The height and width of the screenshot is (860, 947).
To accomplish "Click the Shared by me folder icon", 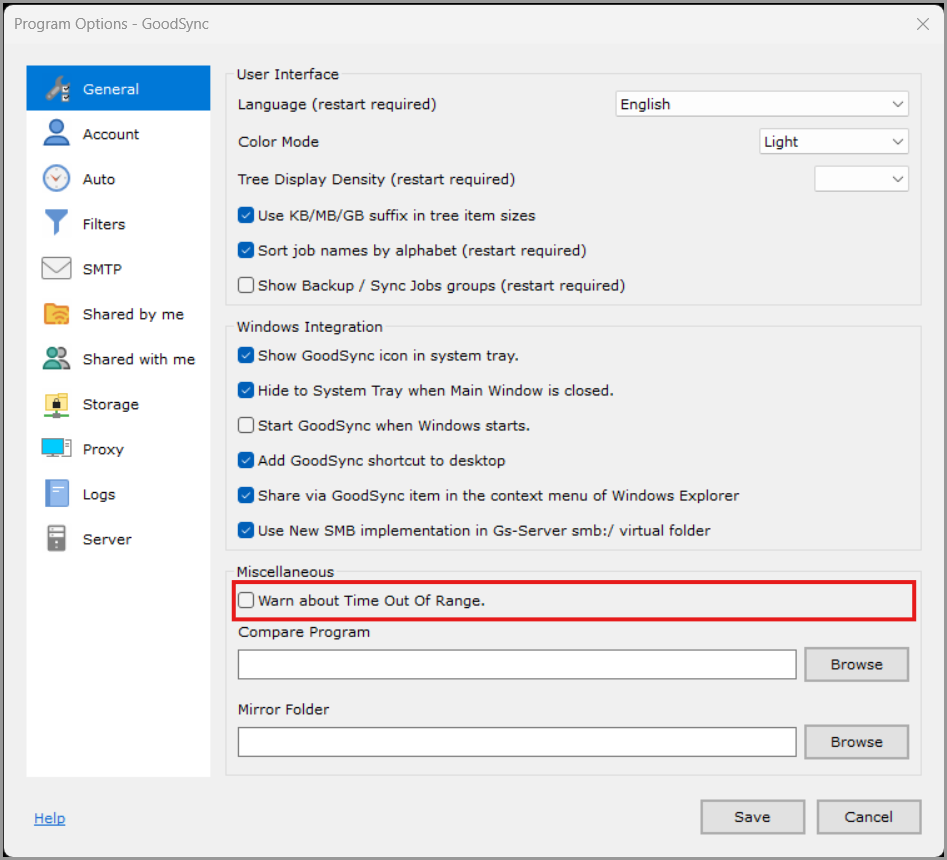I will pyautogui.click(x=56, y=314).
